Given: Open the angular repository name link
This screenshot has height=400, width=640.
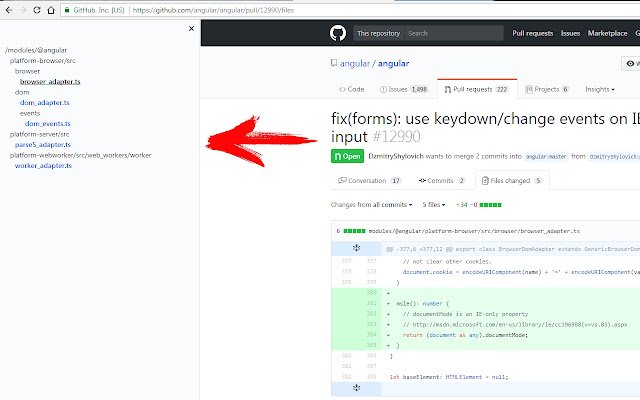Looking at the screenshot, I should click(x=393, y=64).
